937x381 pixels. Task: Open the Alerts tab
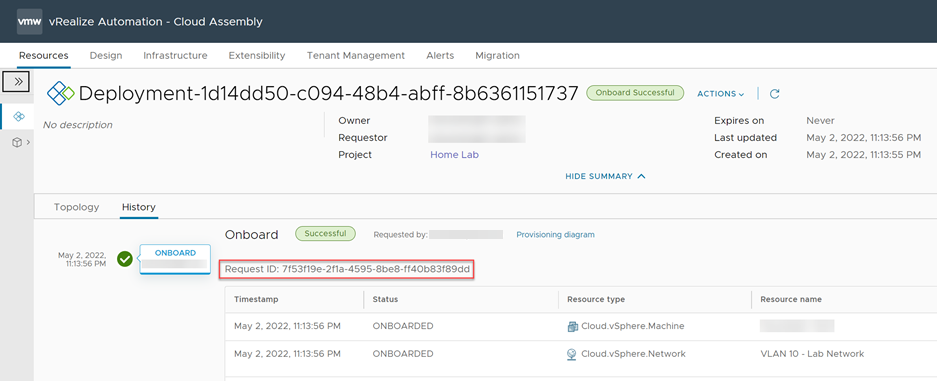click(440, 56)
